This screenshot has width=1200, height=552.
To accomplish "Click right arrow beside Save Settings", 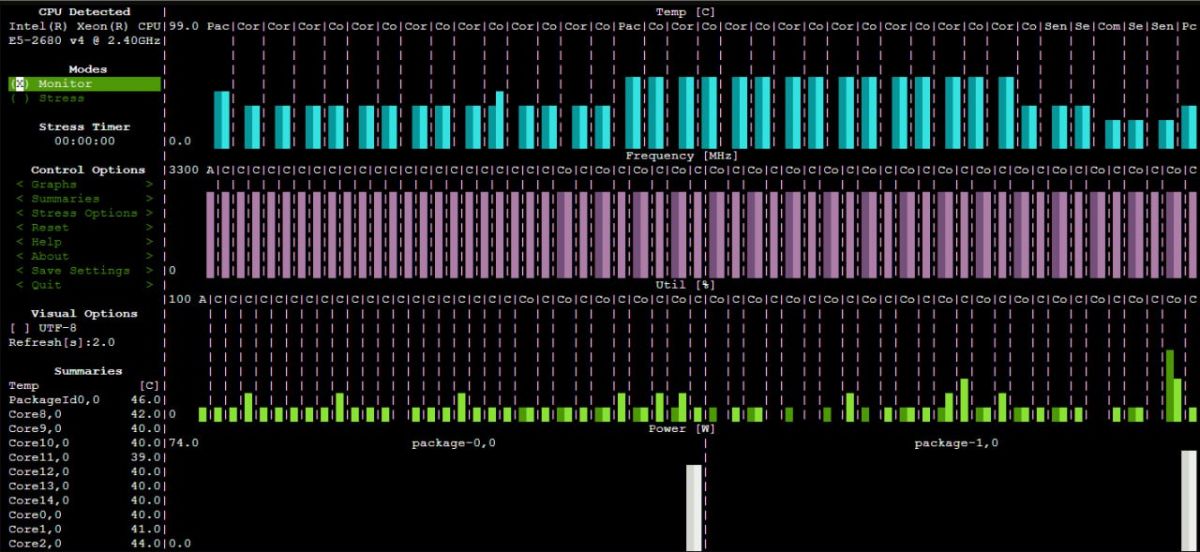I will point(149,271).
